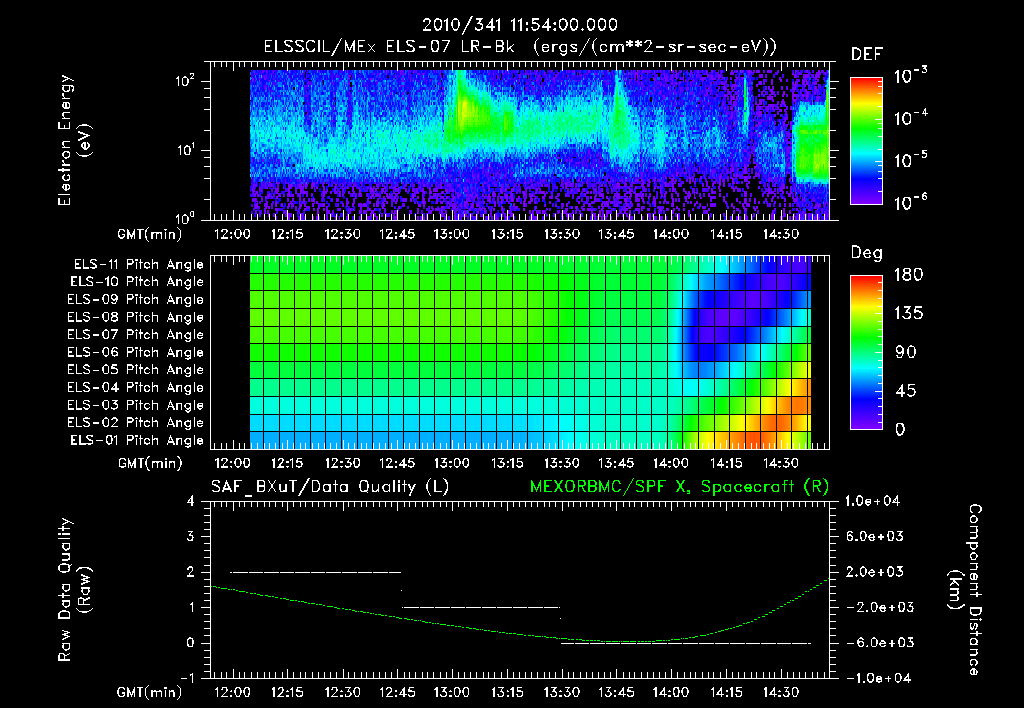Click the 6.0e+03 right-axis value
The width and height of the screenshot is (1024, 708).
[874, 536]
